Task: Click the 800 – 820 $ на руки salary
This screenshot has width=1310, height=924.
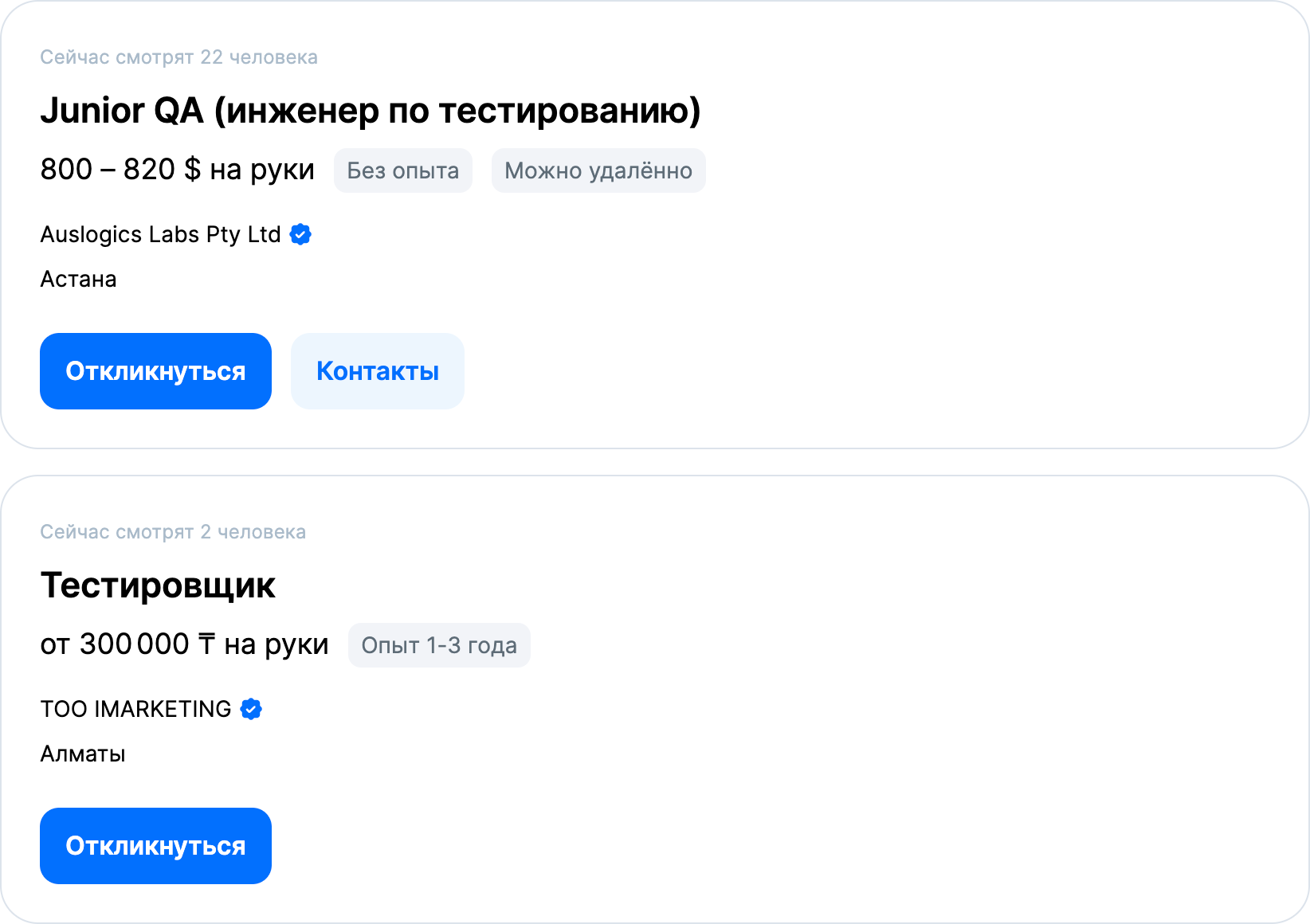Action: (177, 170)
